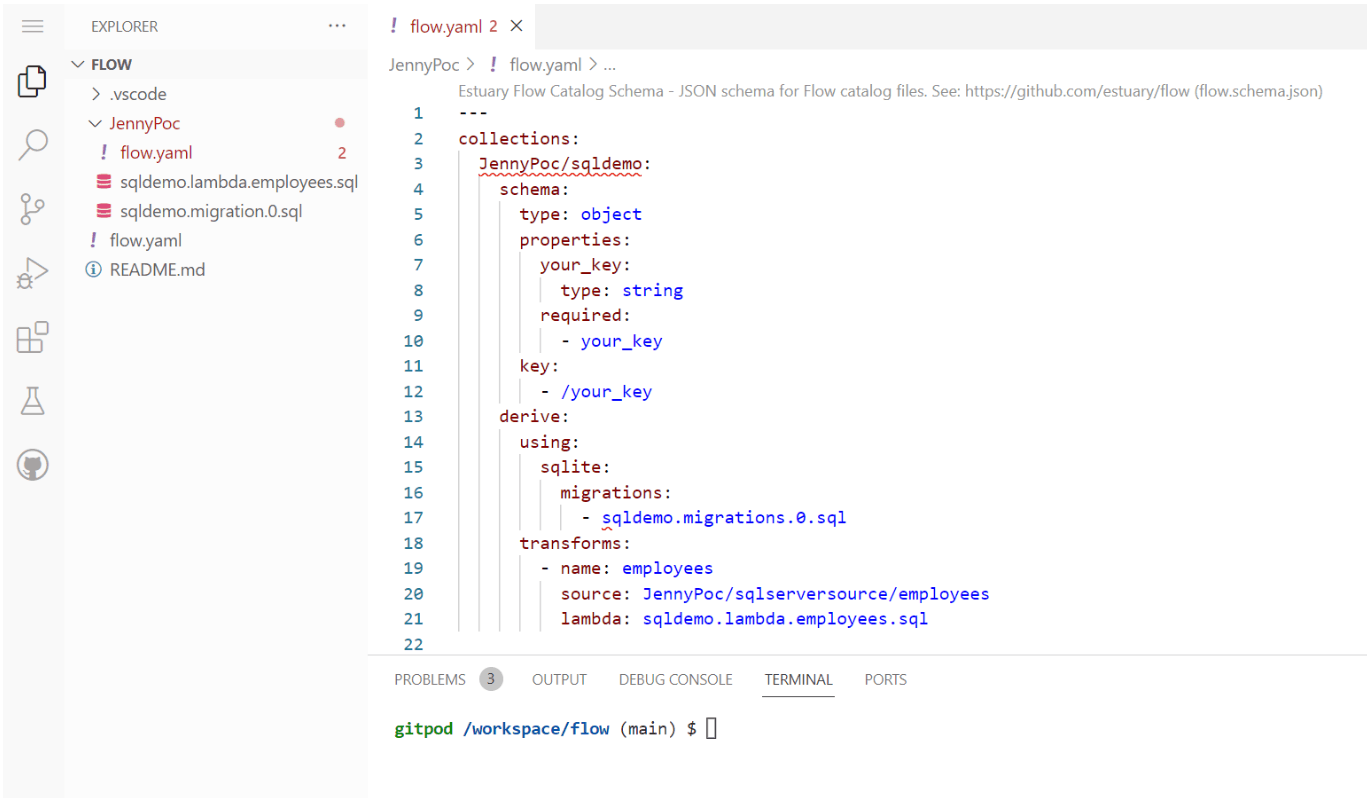Click the terminal prompt cursor
1372x806 pixels.
pyautogui.click(x=711, y=729)
